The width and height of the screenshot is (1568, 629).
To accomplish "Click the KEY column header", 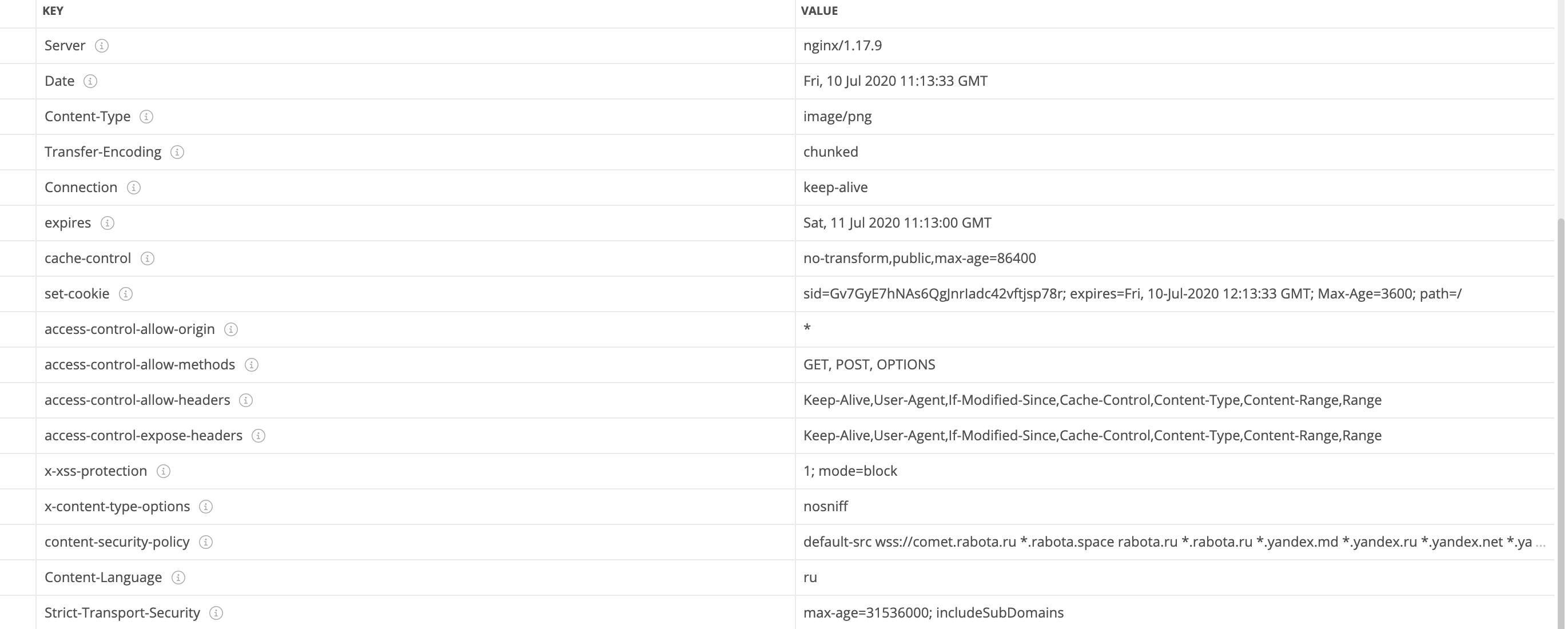I will click(x=53, y=11).
